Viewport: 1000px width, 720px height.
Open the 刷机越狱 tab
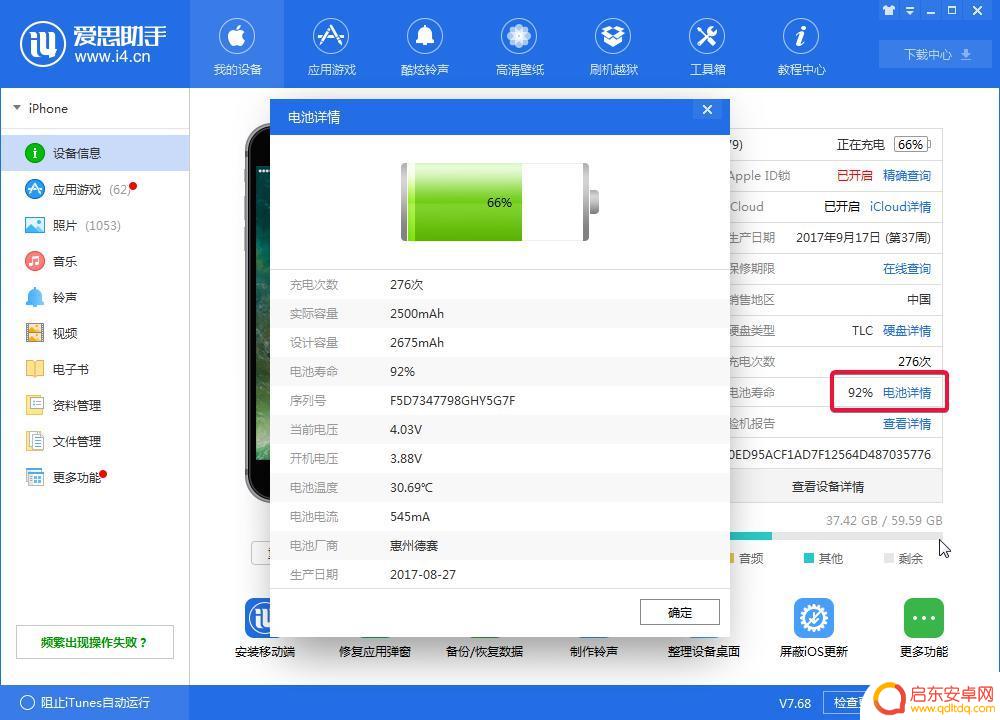click(x=613, y=47)
